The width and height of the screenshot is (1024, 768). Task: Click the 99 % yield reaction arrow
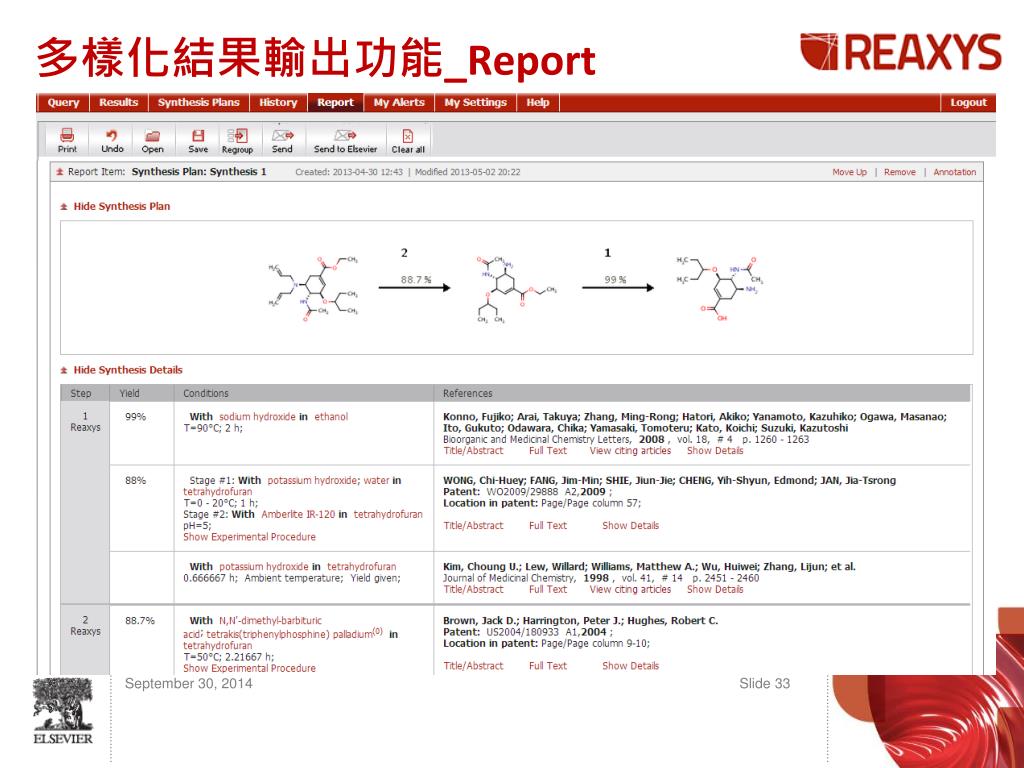618,287
